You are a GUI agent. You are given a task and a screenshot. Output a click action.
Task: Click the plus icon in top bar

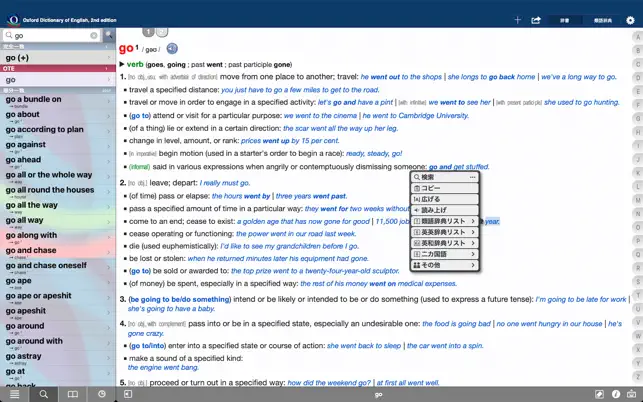pos(517,20)
